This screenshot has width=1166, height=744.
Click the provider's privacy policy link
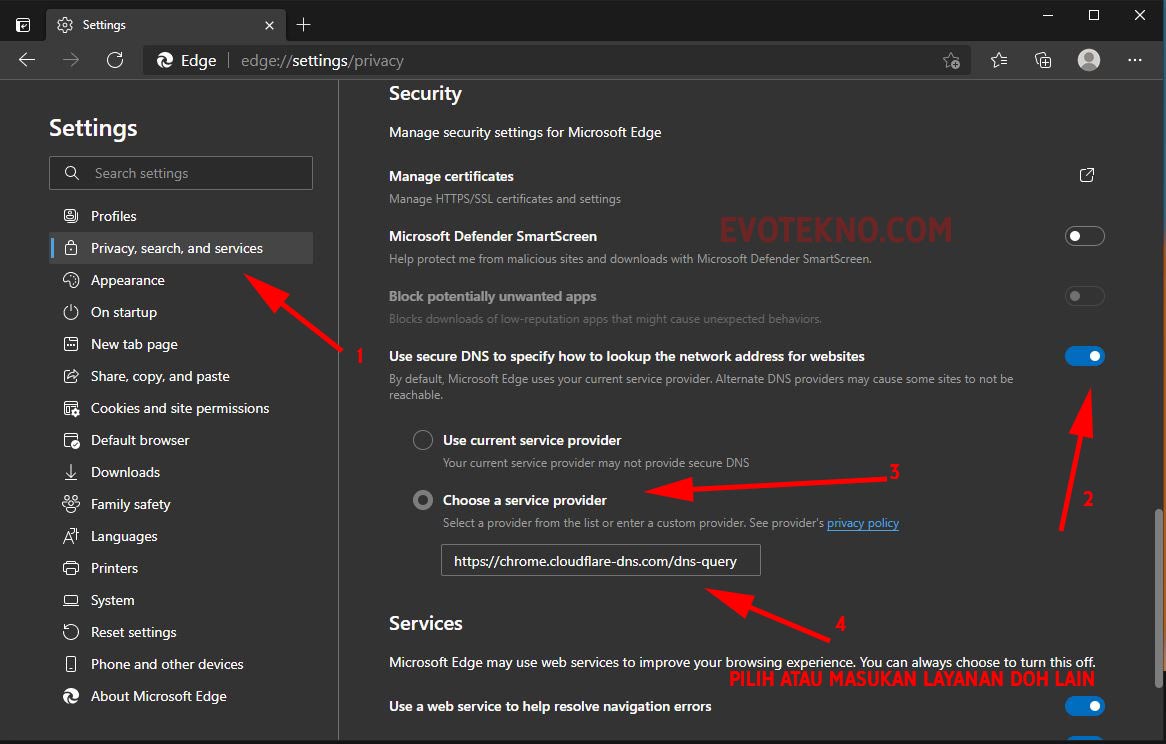tap(862, 523)
